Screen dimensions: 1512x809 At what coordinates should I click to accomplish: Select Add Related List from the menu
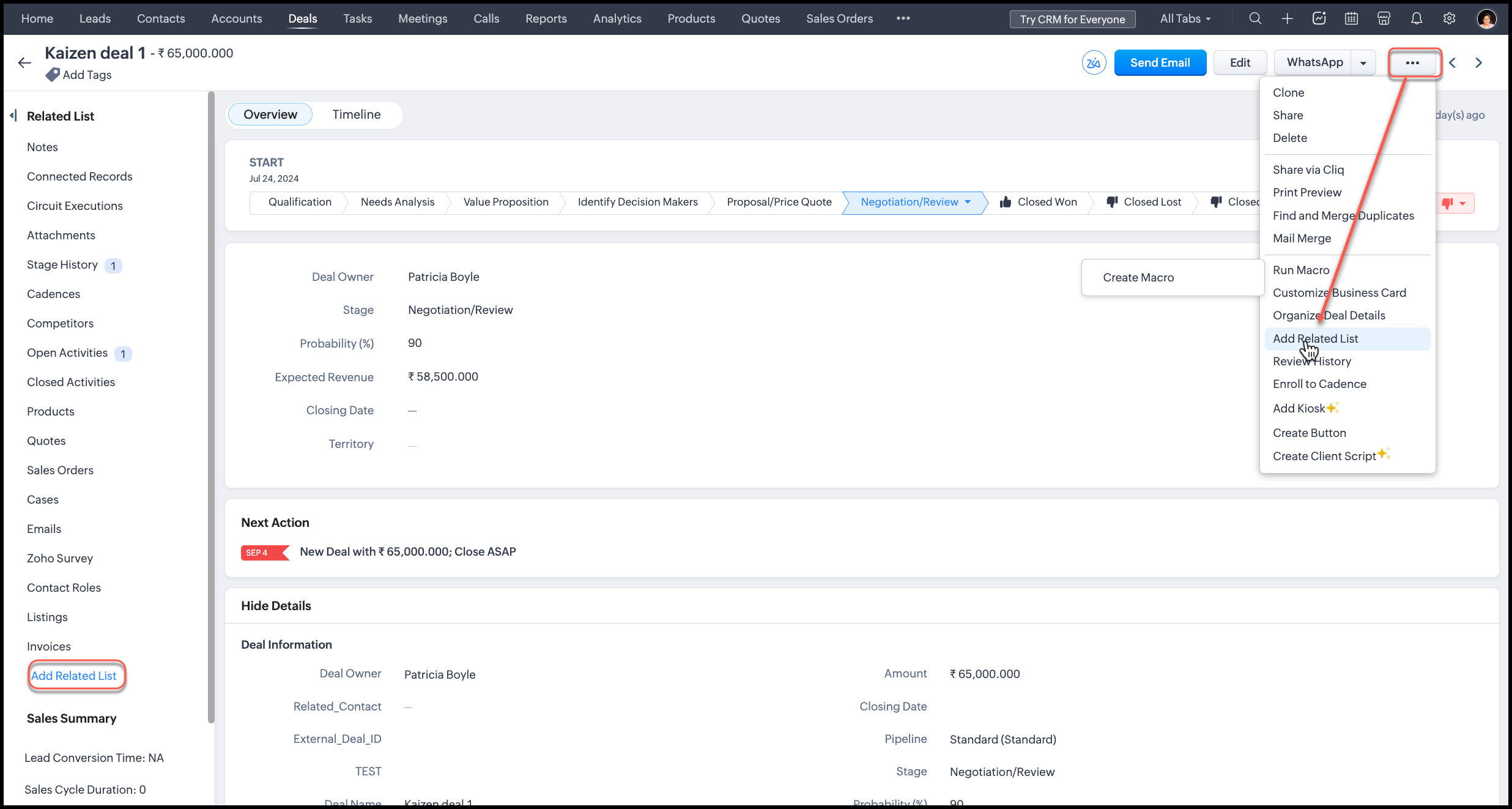(1315, 338)
